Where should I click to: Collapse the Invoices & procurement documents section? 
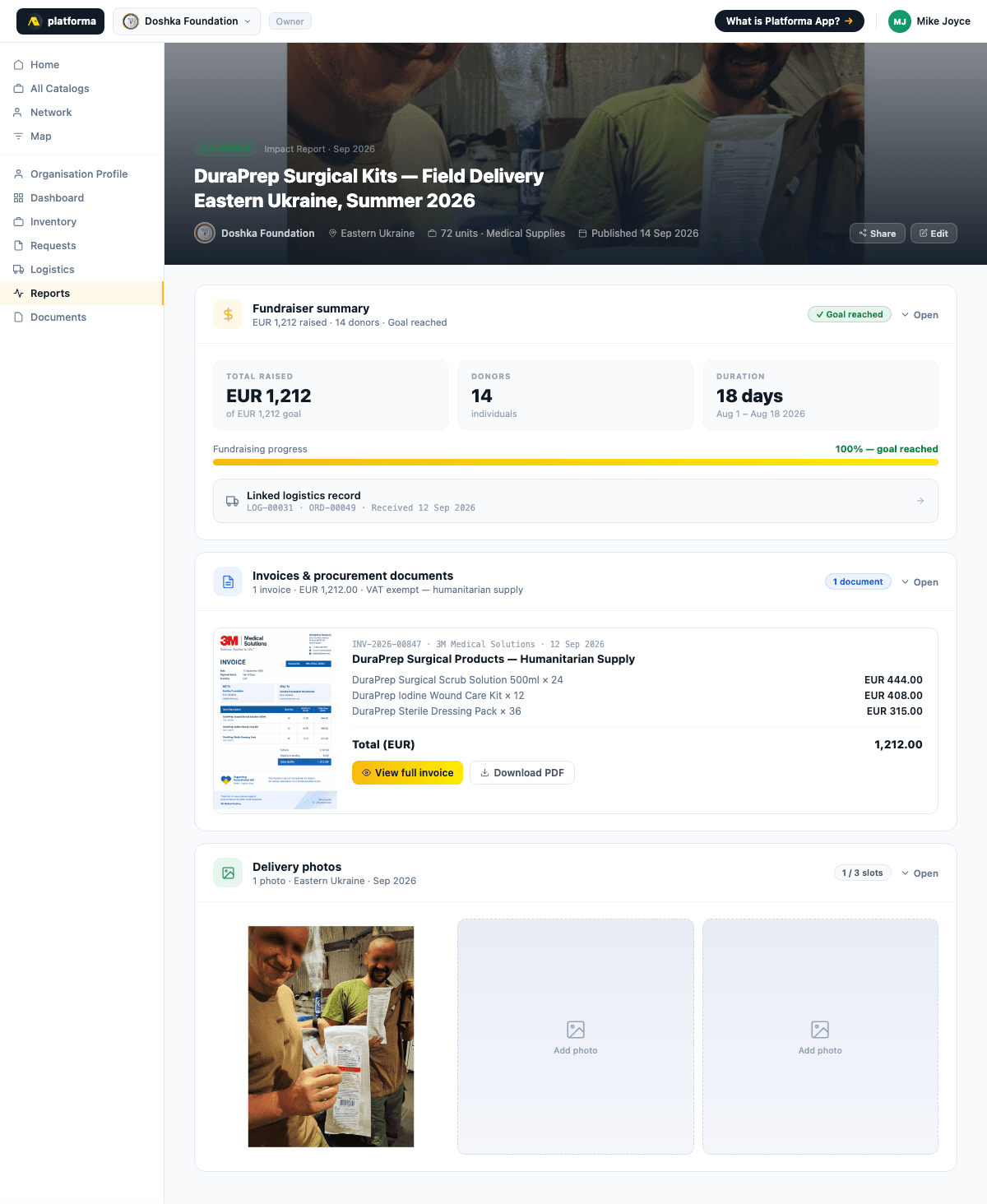click(x=920, y=582)
